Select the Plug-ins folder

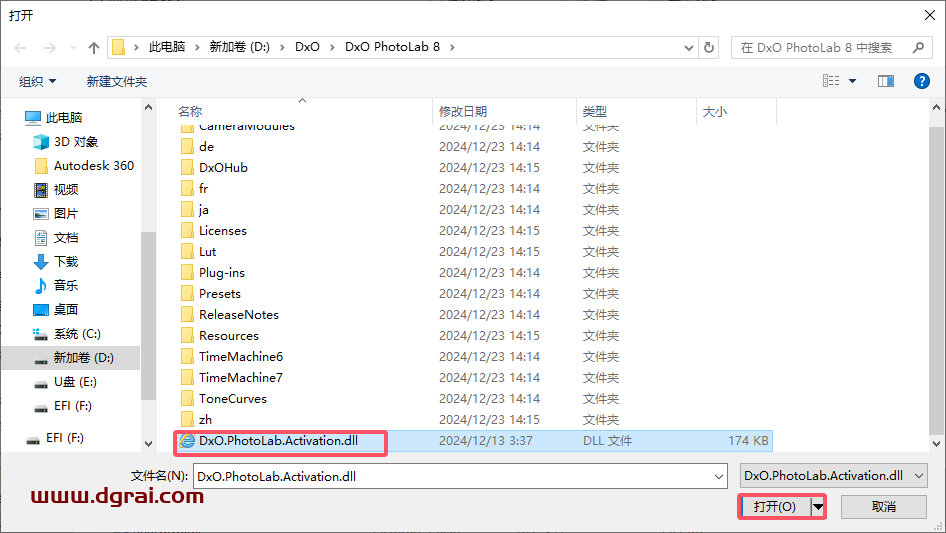pyautogui.click(x=221, y=273)
